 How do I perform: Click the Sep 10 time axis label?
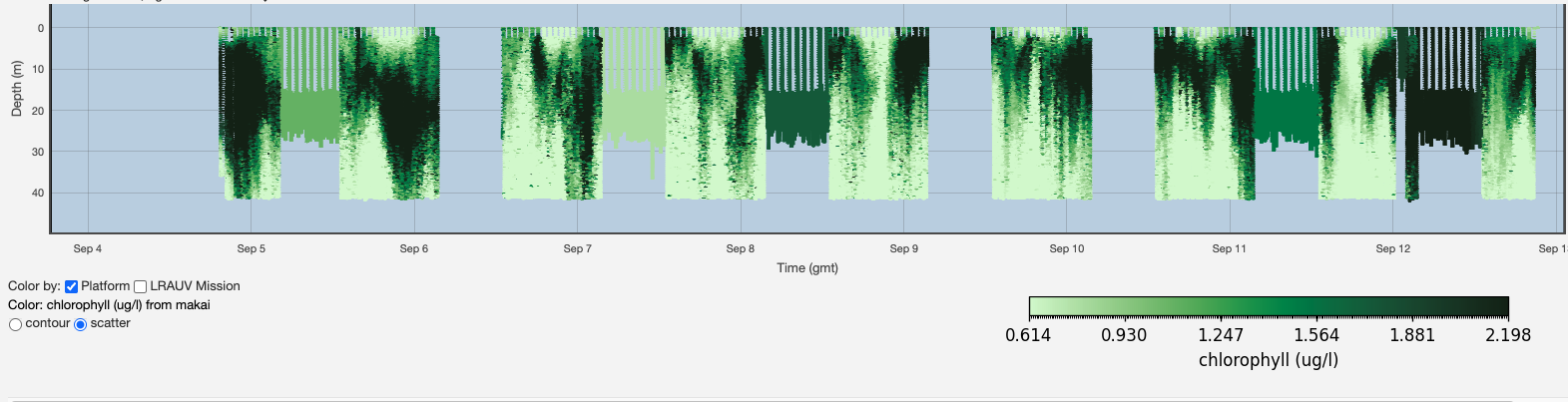[x=1067, y=248]
